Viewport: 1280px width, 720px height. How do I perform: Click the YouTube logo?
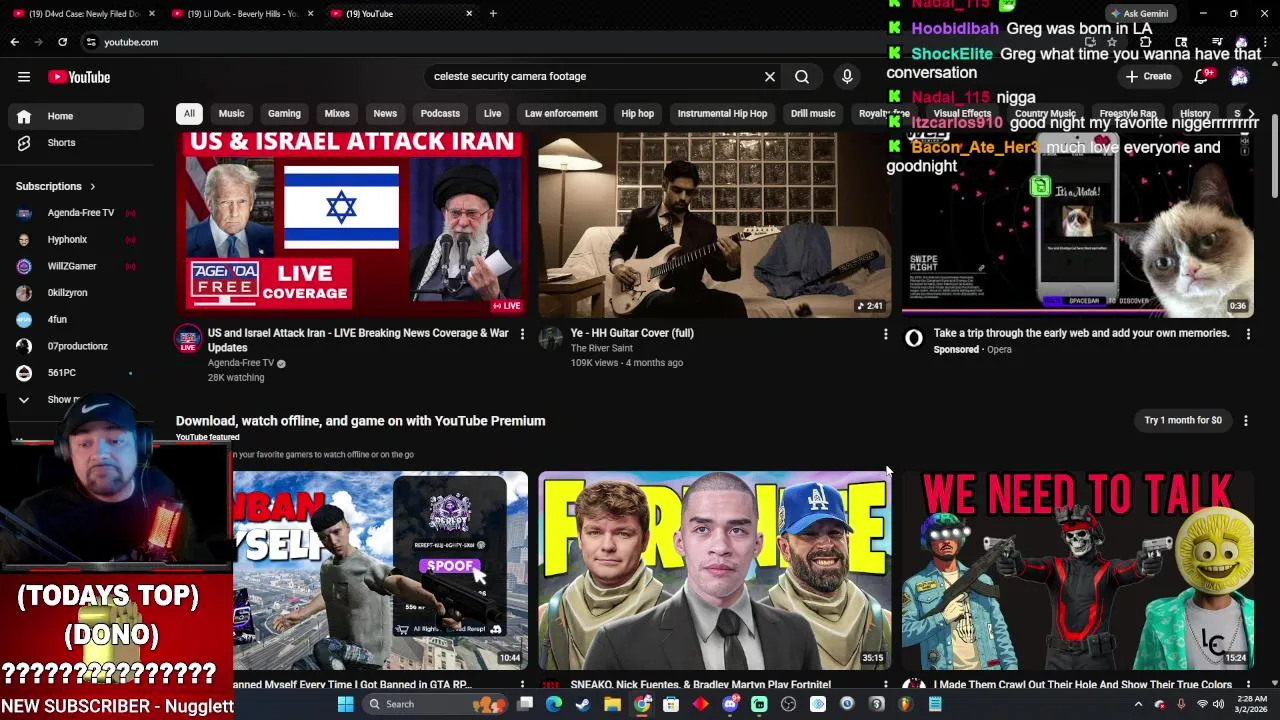[x=79, y=77]
